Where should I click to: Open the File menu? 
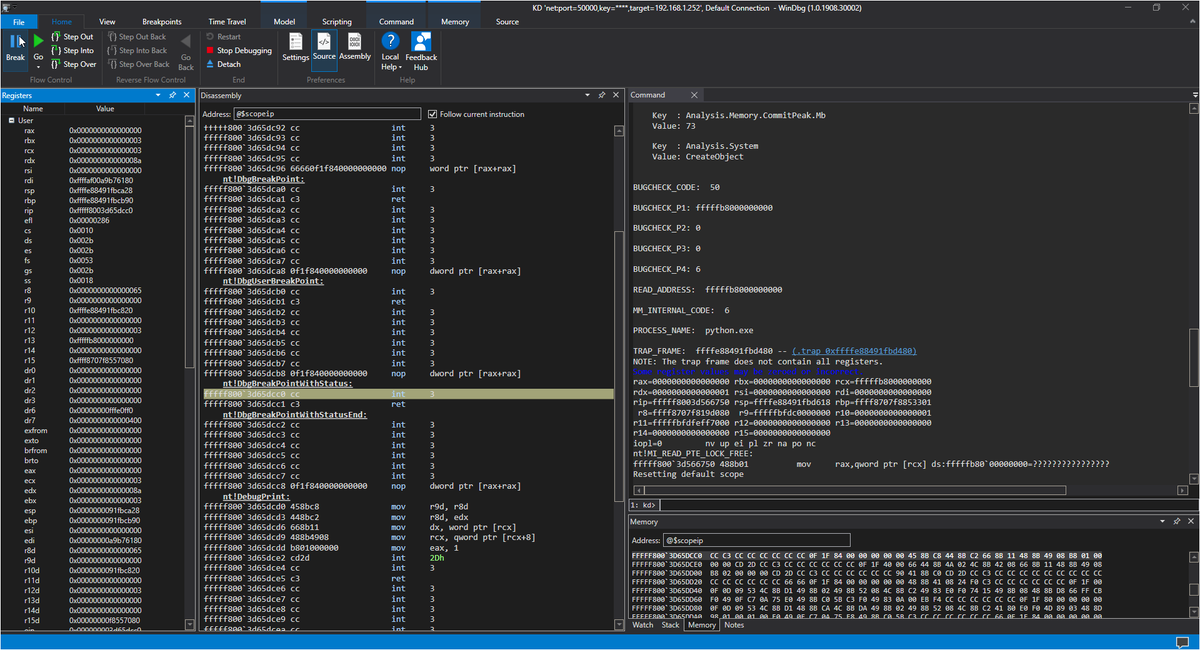click(x=19, y=21)
